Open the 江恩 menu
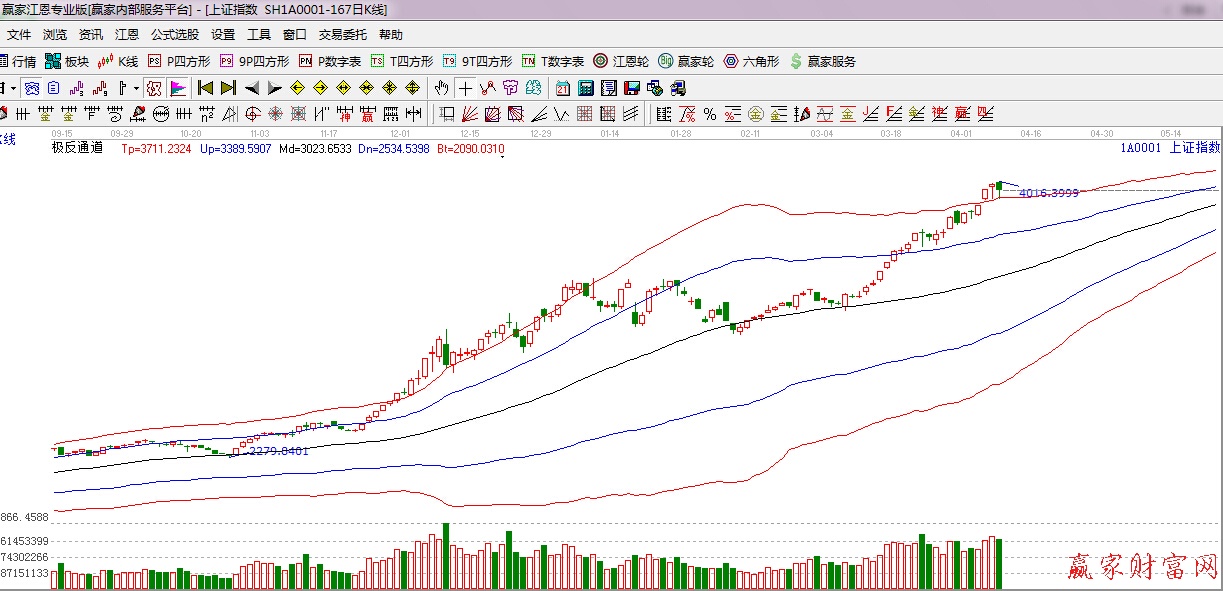Image resolution: width=1223 pixels, height=591 pixels. pos(127,34)
